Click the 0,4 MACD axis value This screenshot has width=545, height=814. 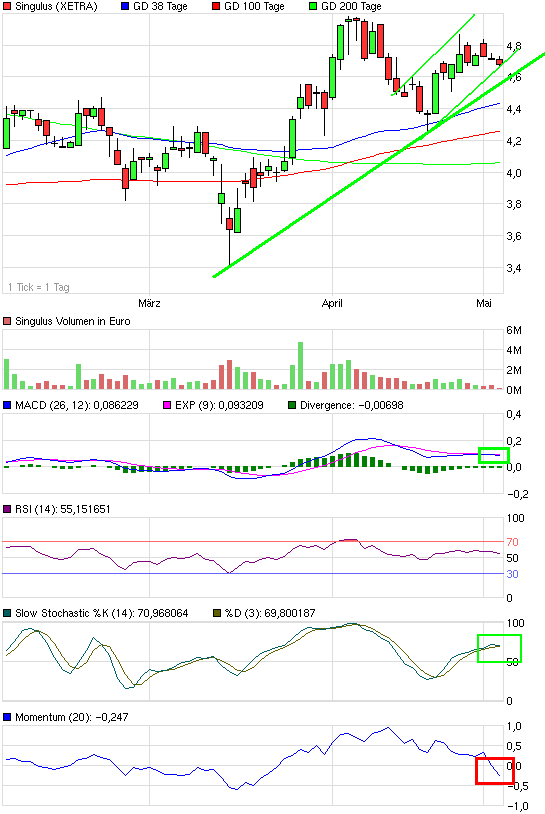click(x=514, y=414)
